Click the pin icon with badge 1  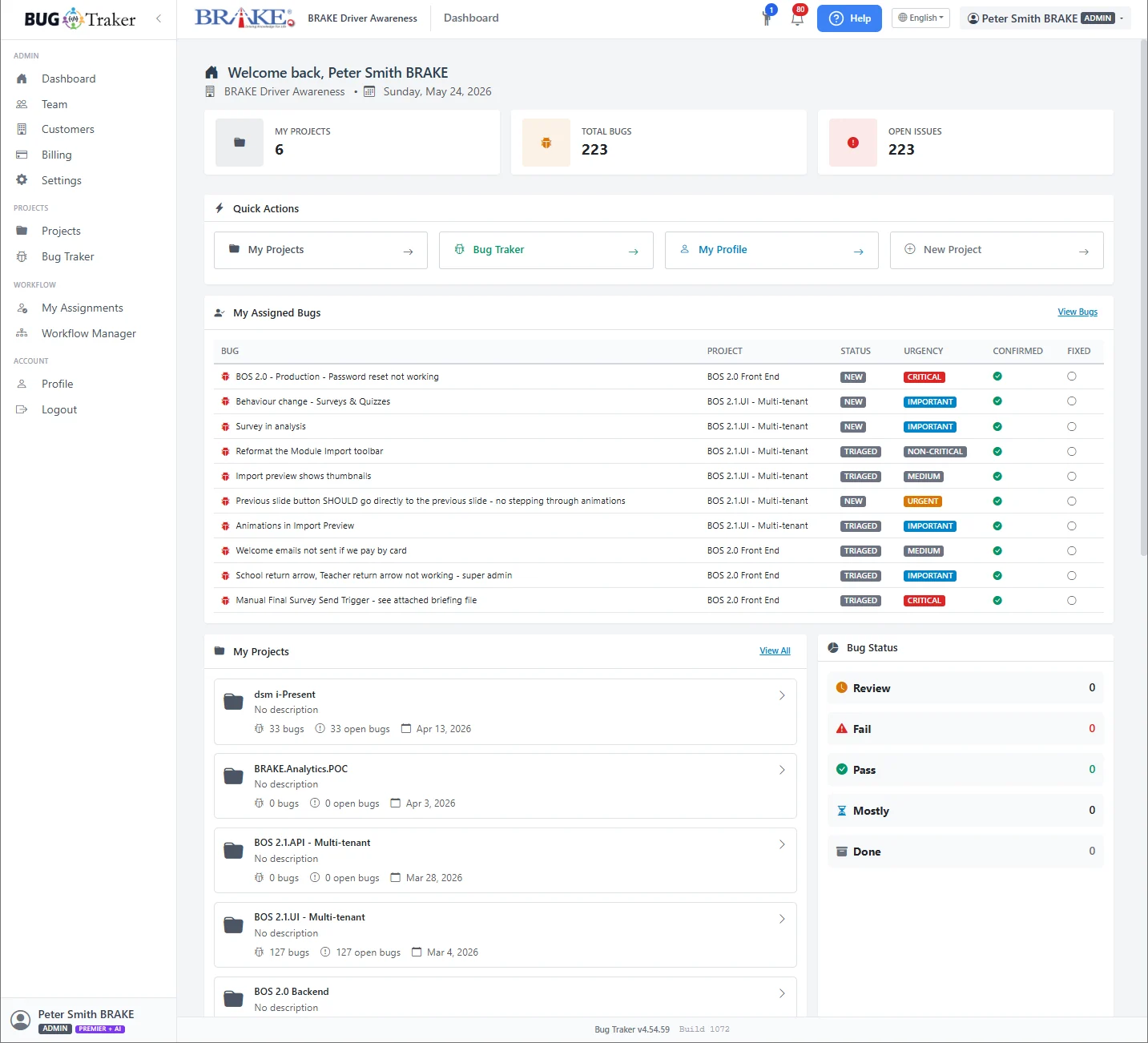click(767, 18)
